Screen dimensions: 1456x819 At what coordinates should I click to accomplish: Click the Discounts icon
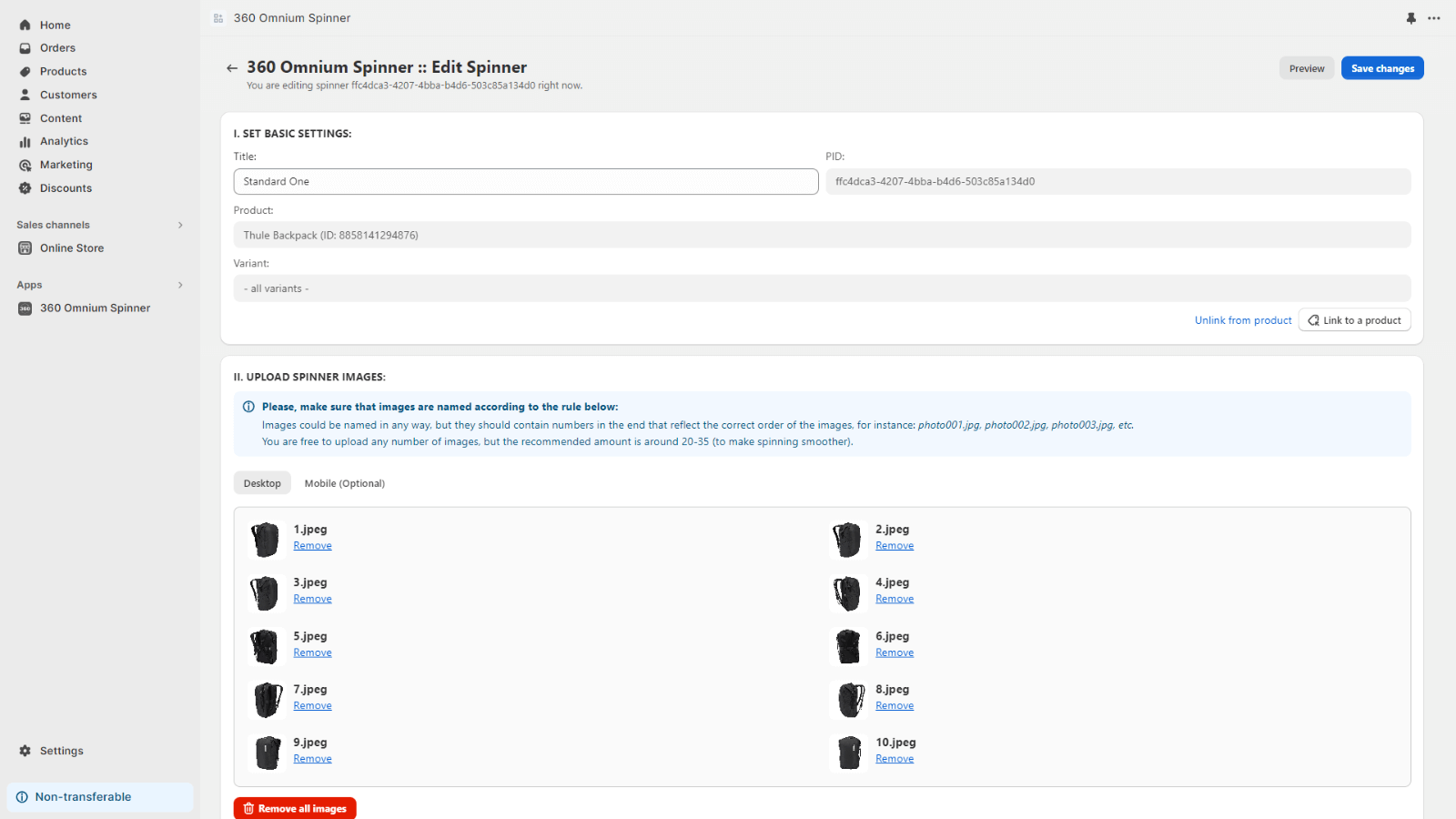coord(25,187)
